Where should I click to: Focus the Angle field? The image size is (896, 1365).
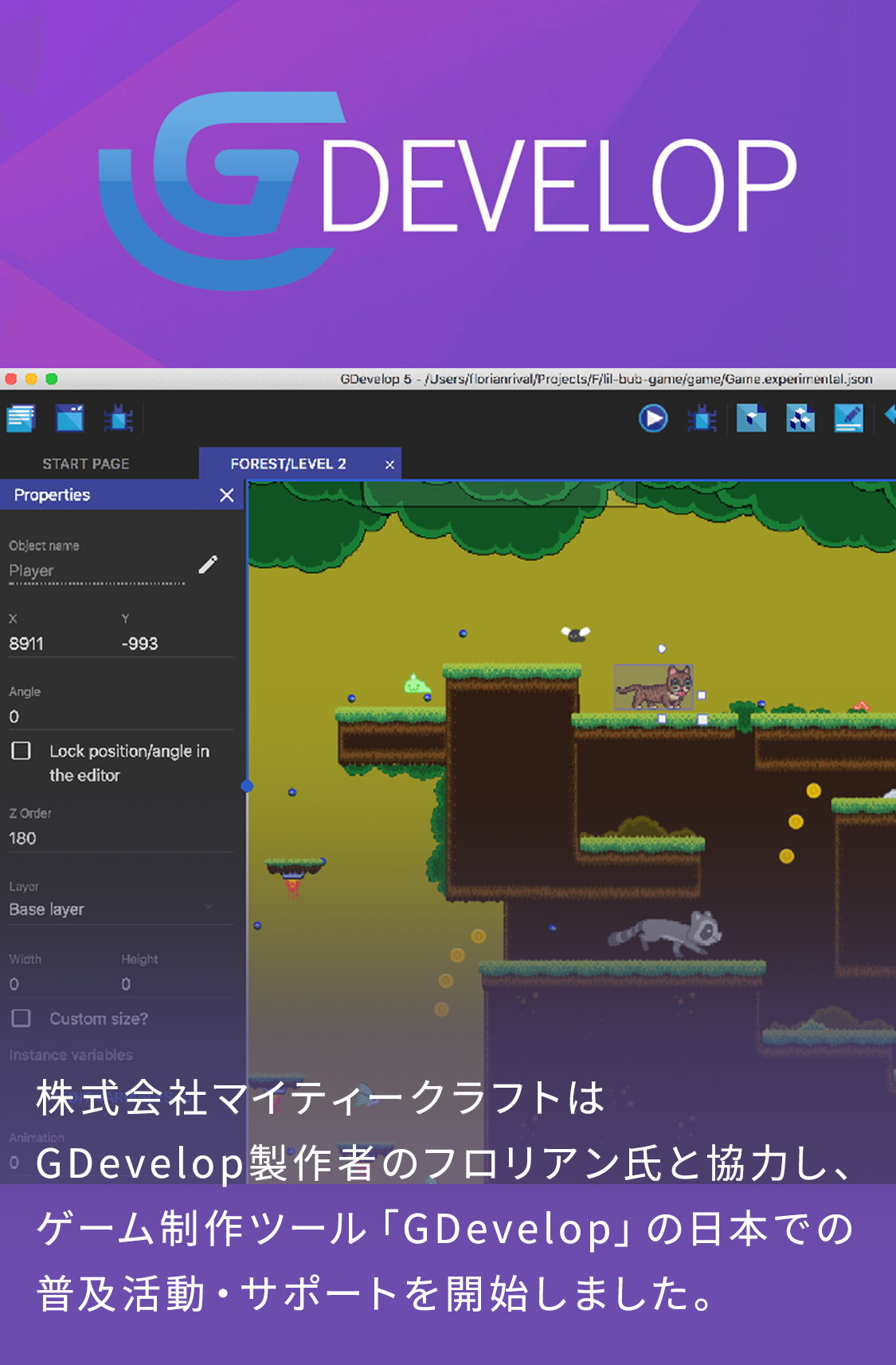[121, 717]
